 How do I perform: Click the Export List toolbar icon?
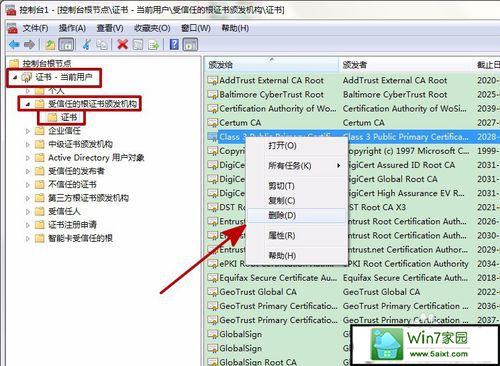[x=153, y=44]
